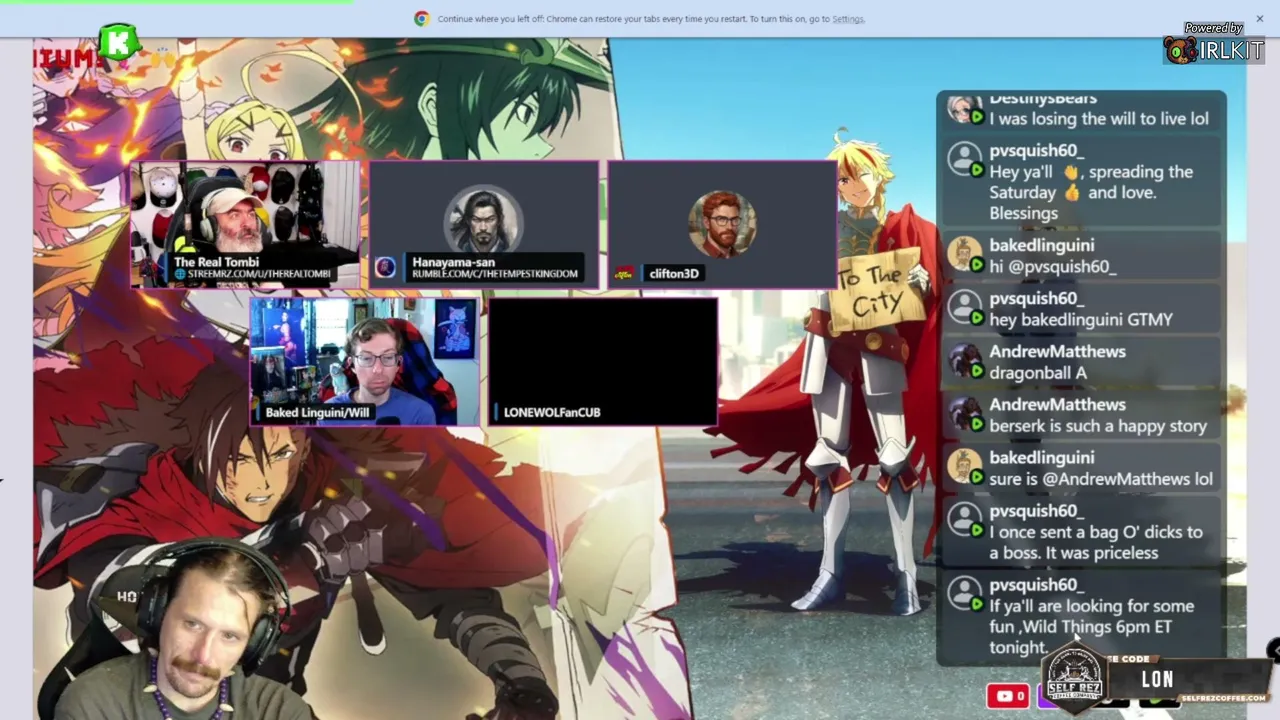Click the 'hey bakedlinguini GTMY' message
1280x720 pixels.
pos(1081,320)
